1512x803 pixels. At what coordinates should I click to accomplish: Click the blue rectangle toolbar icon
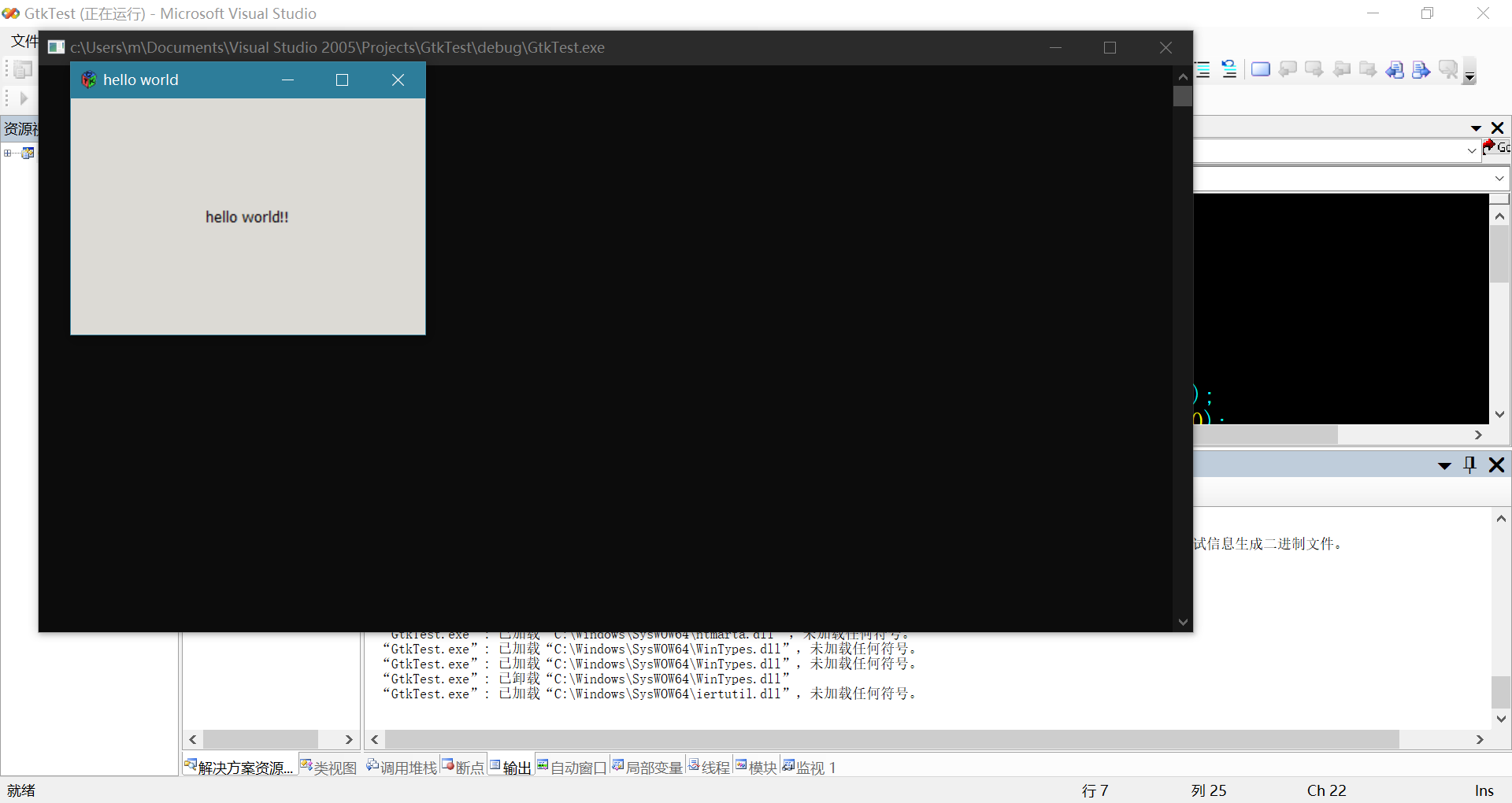click(x=1260, y=69)
